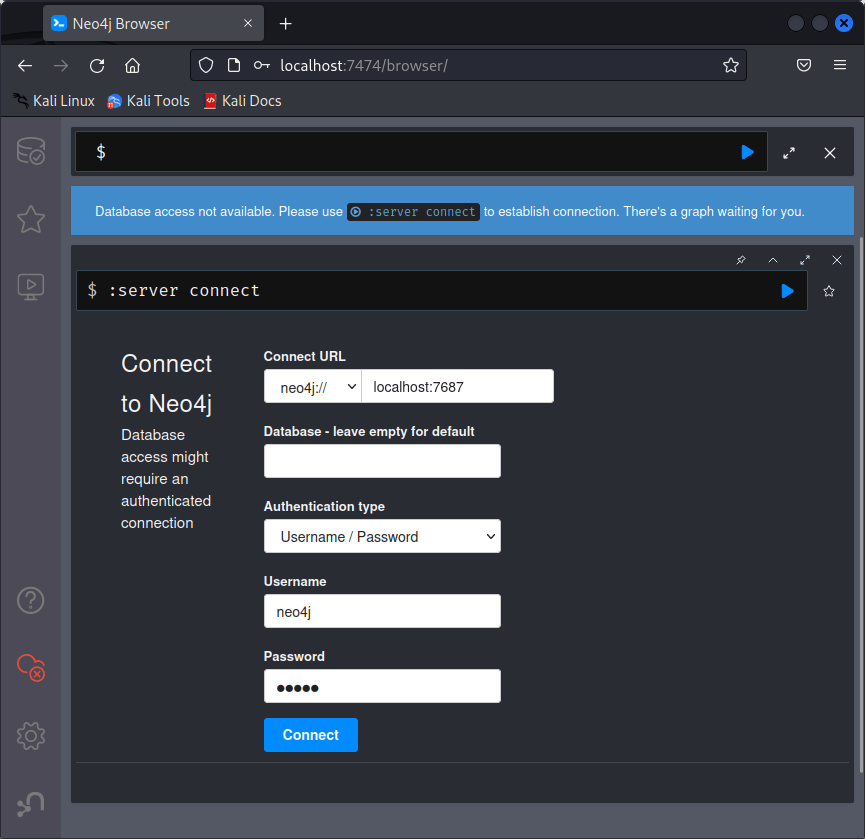The height and width of the screenshot is (839, 865).
Task: Open Browser Settings gear in sidebar
Action: [31, 737]
